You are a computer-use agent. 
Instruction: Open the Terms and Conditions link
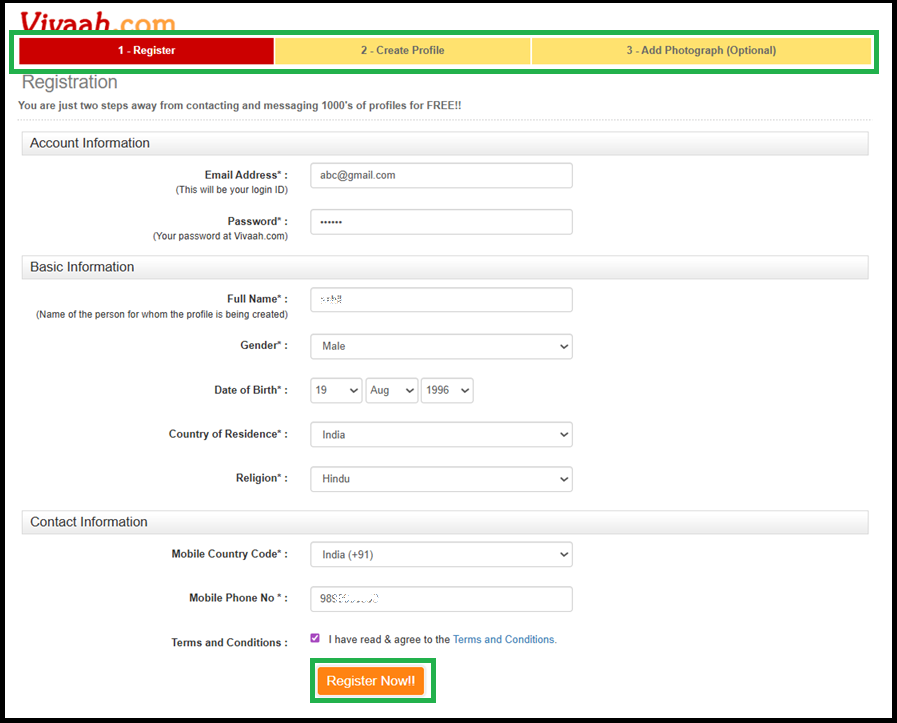[x=505, y=639]
